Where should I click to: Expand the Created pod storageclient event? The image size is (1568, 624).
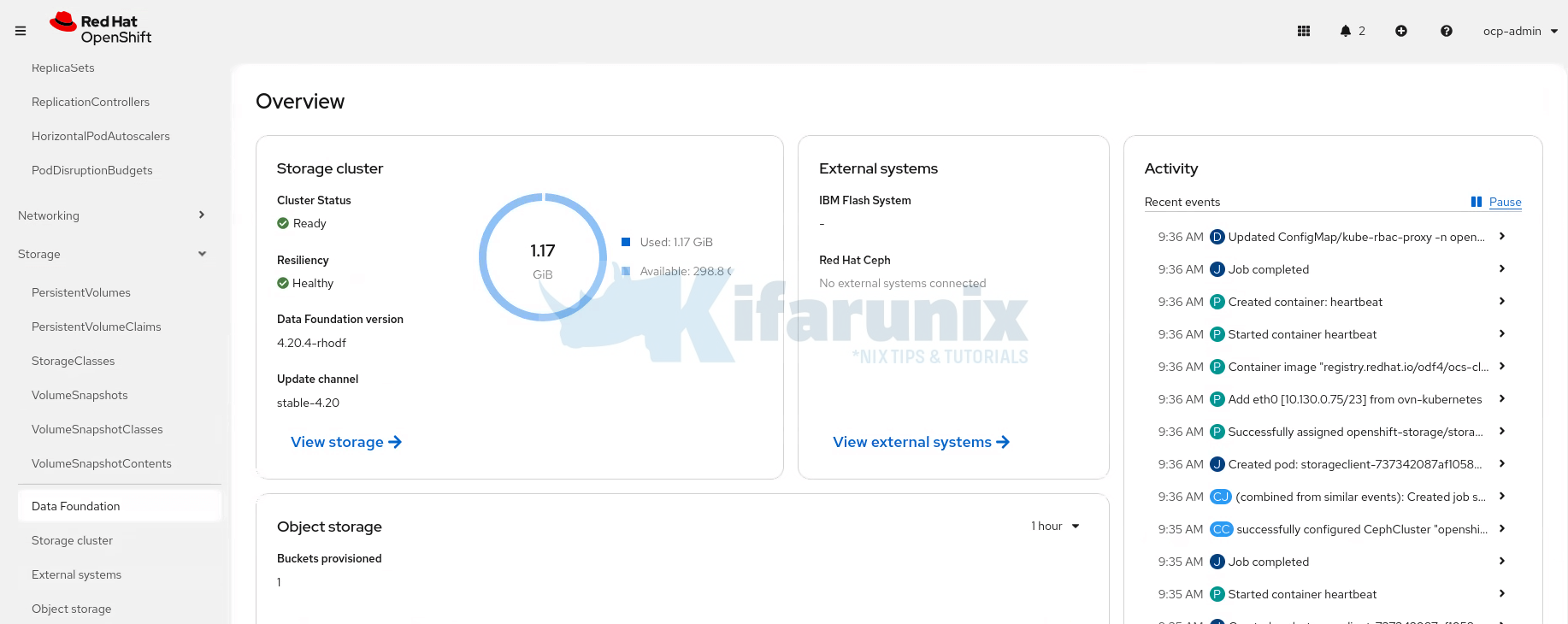click(1502, 464)
